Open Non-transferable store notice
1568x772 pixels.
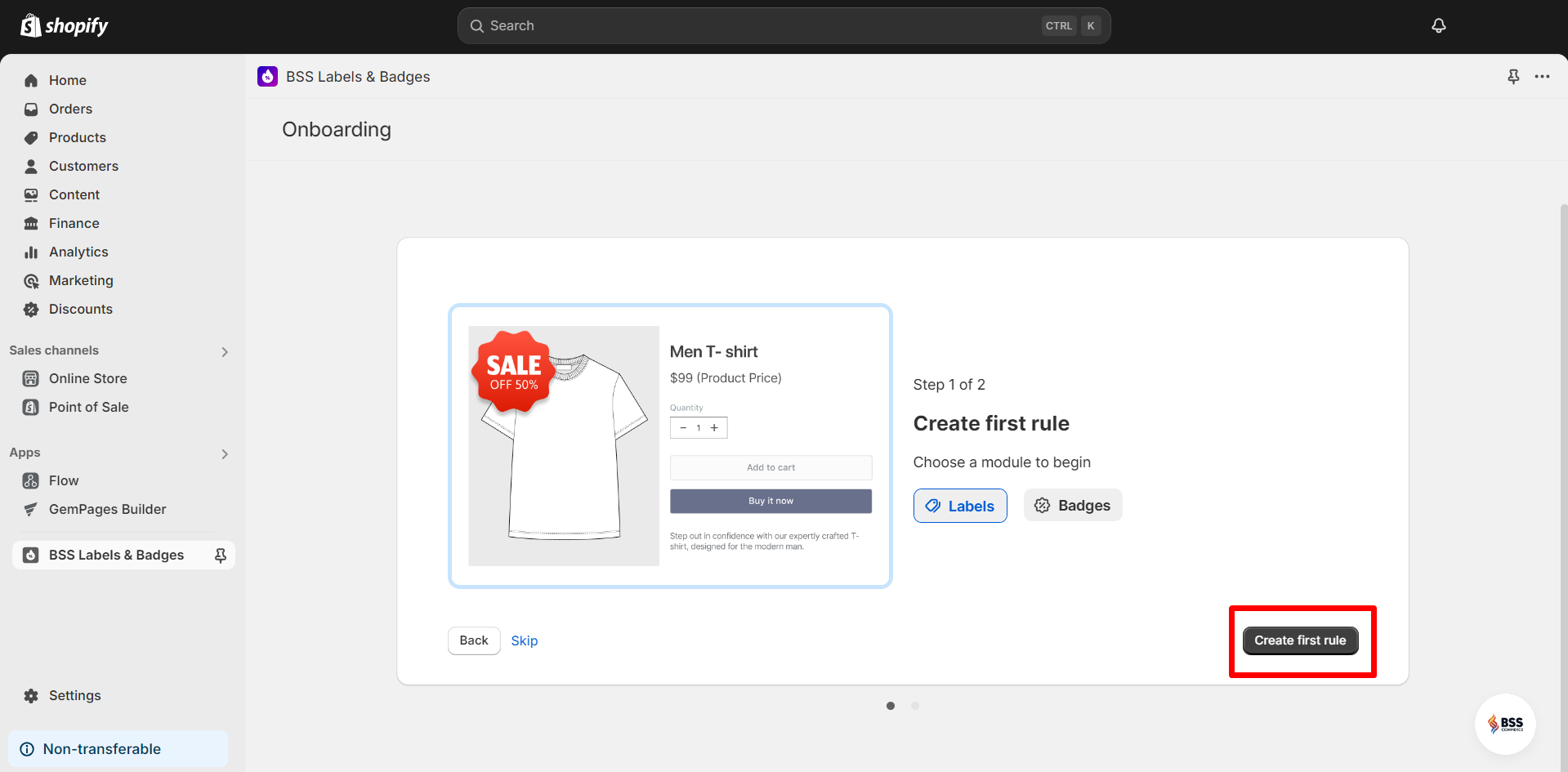[x=118, y=749]
